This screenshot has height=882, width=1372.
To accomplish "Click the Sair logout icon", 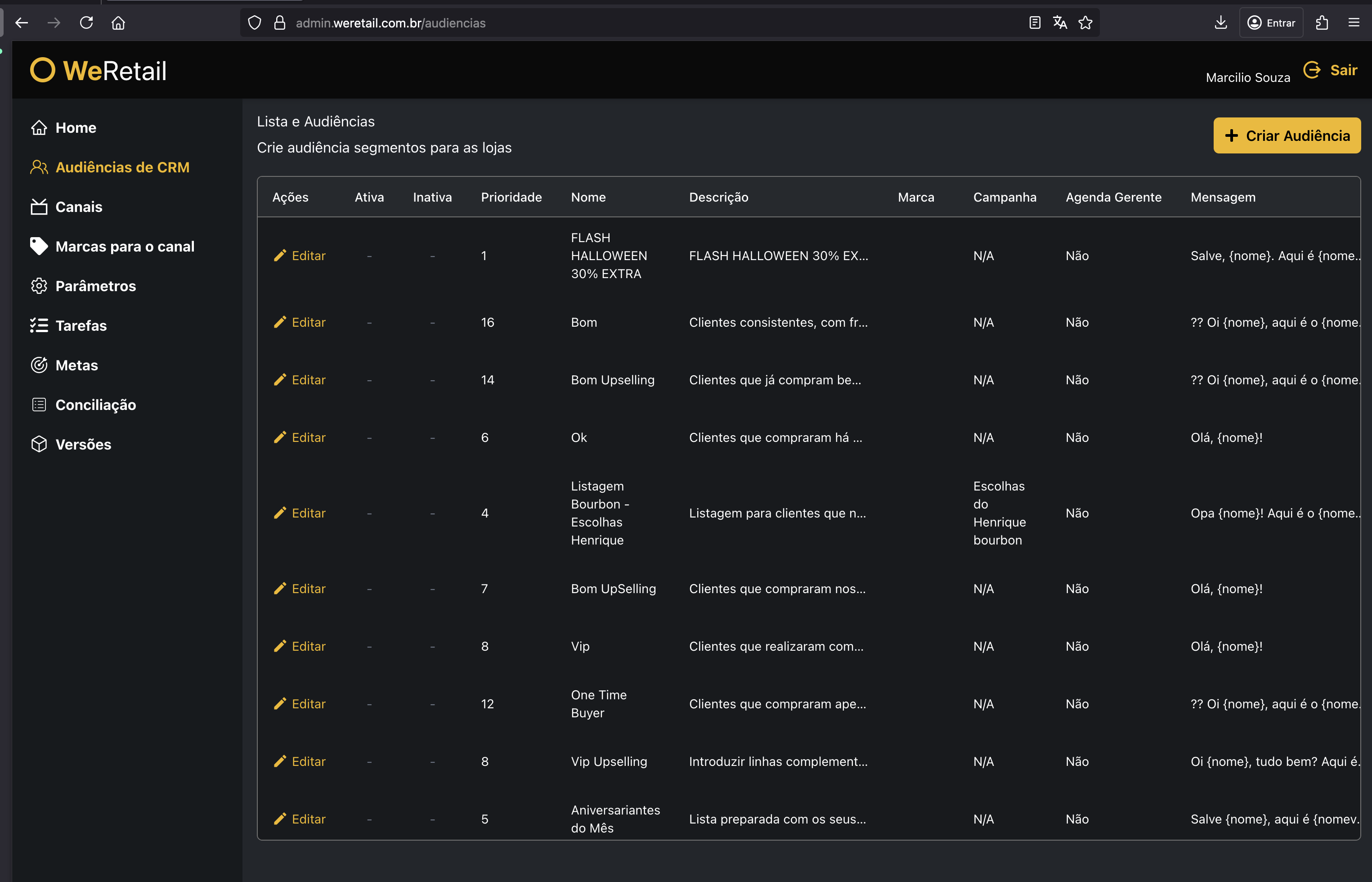I will point(1311,70).
